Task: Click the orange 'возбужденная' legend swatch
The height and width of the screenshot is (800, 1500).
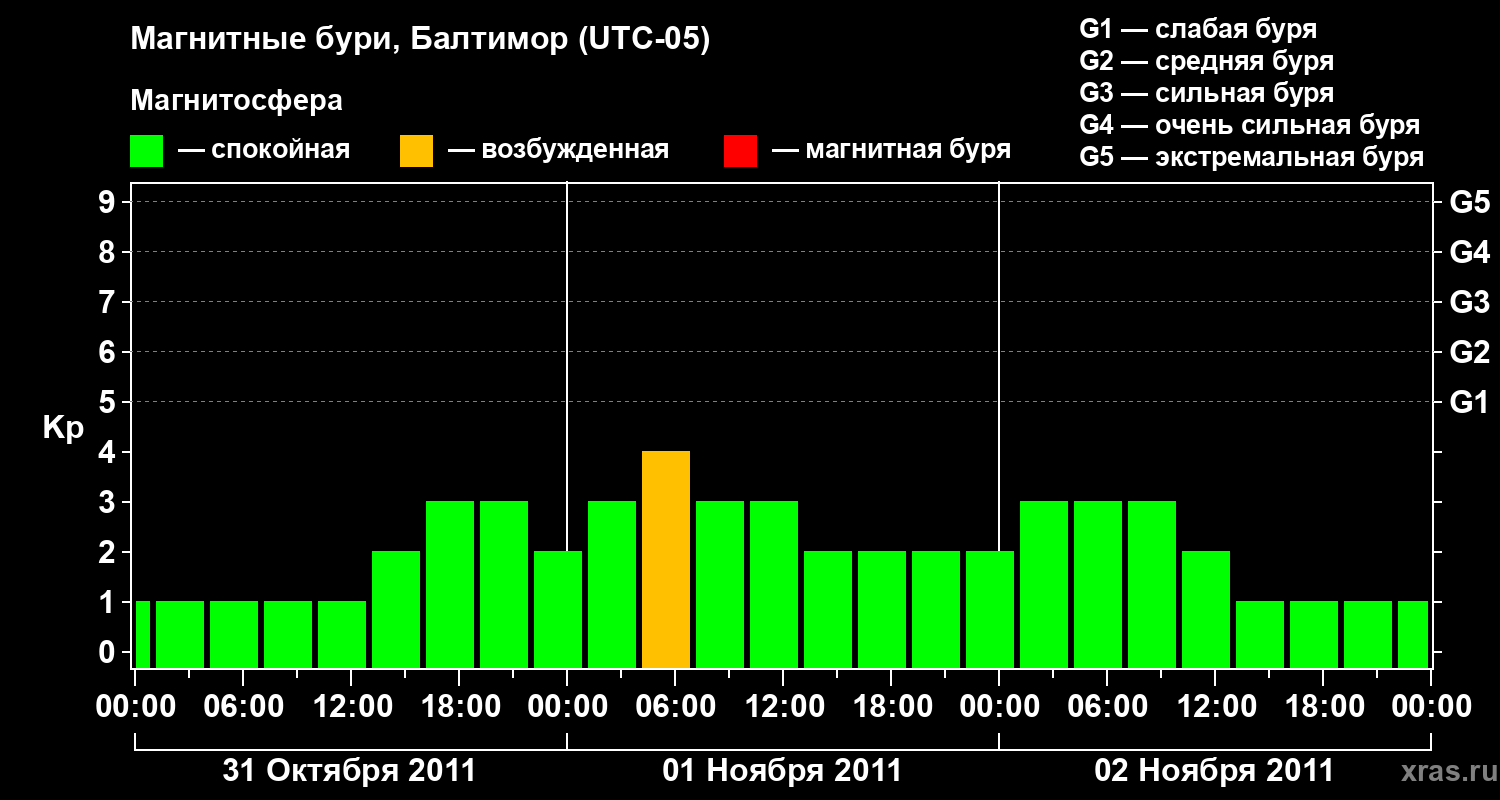Action: tap(416, 151)
